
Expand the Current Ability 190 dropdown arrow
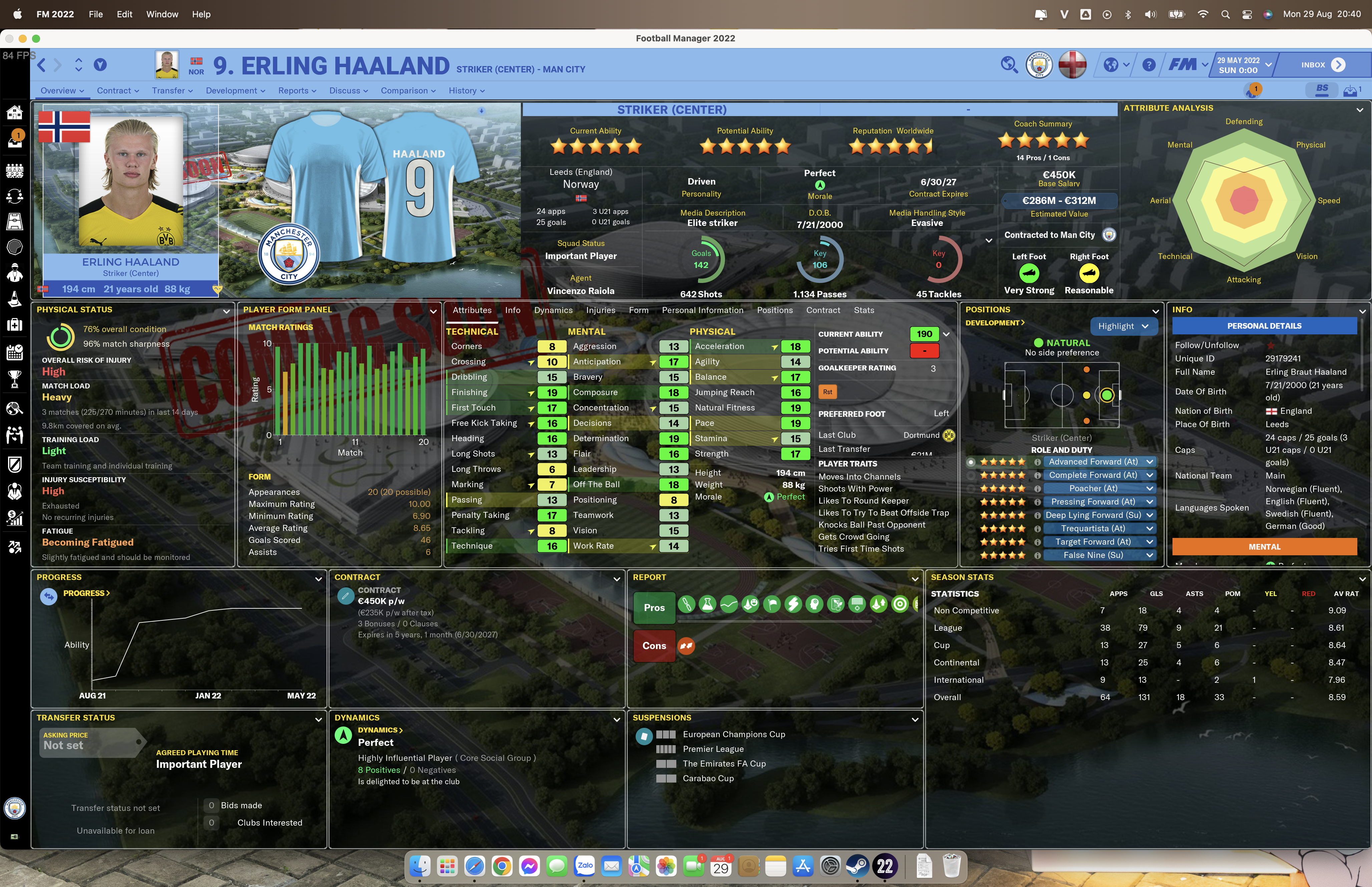[x=946, y=334]
